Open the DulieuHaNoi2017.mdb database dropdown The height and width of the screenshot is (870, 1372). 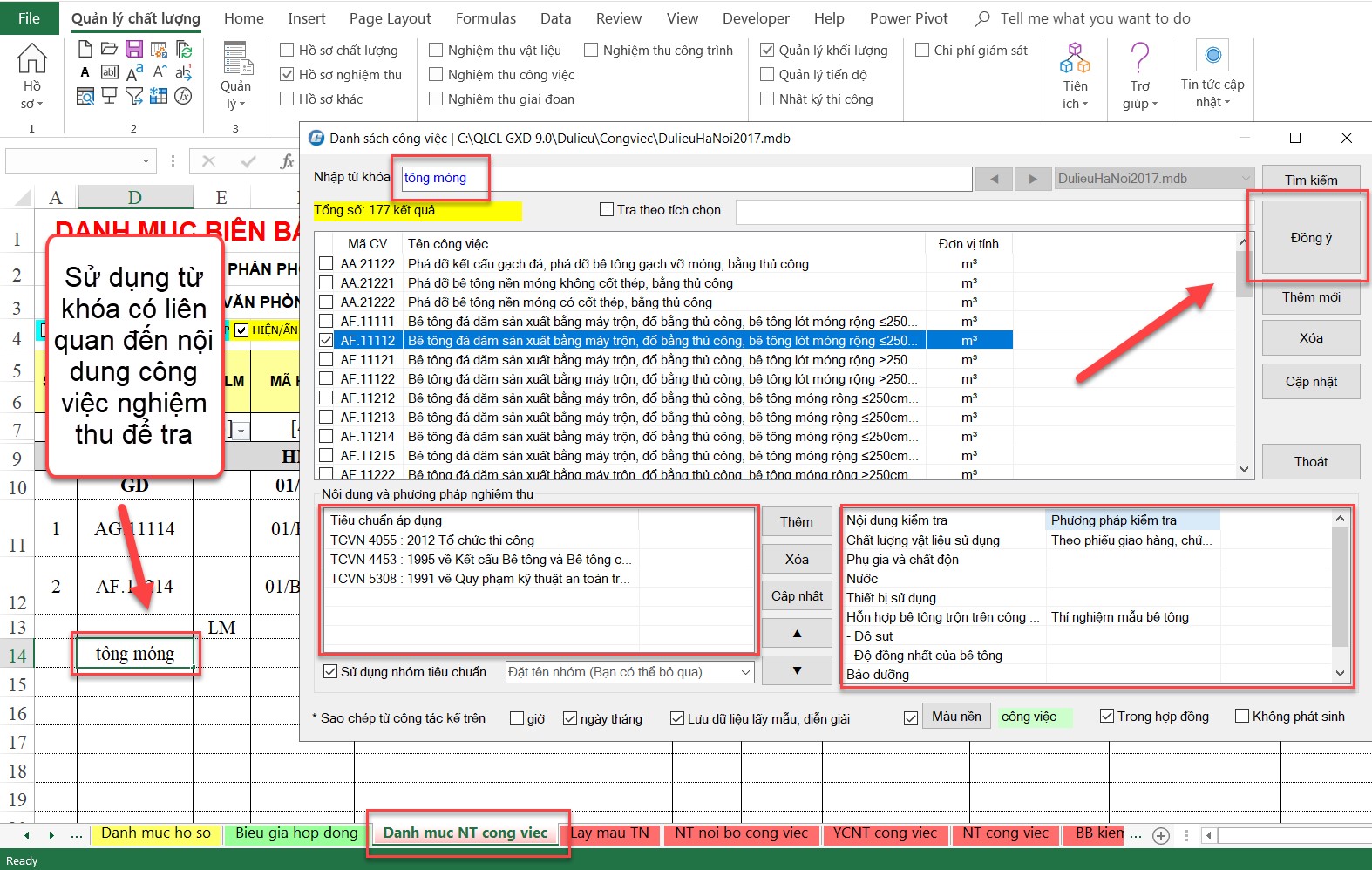click(1245, 179)
